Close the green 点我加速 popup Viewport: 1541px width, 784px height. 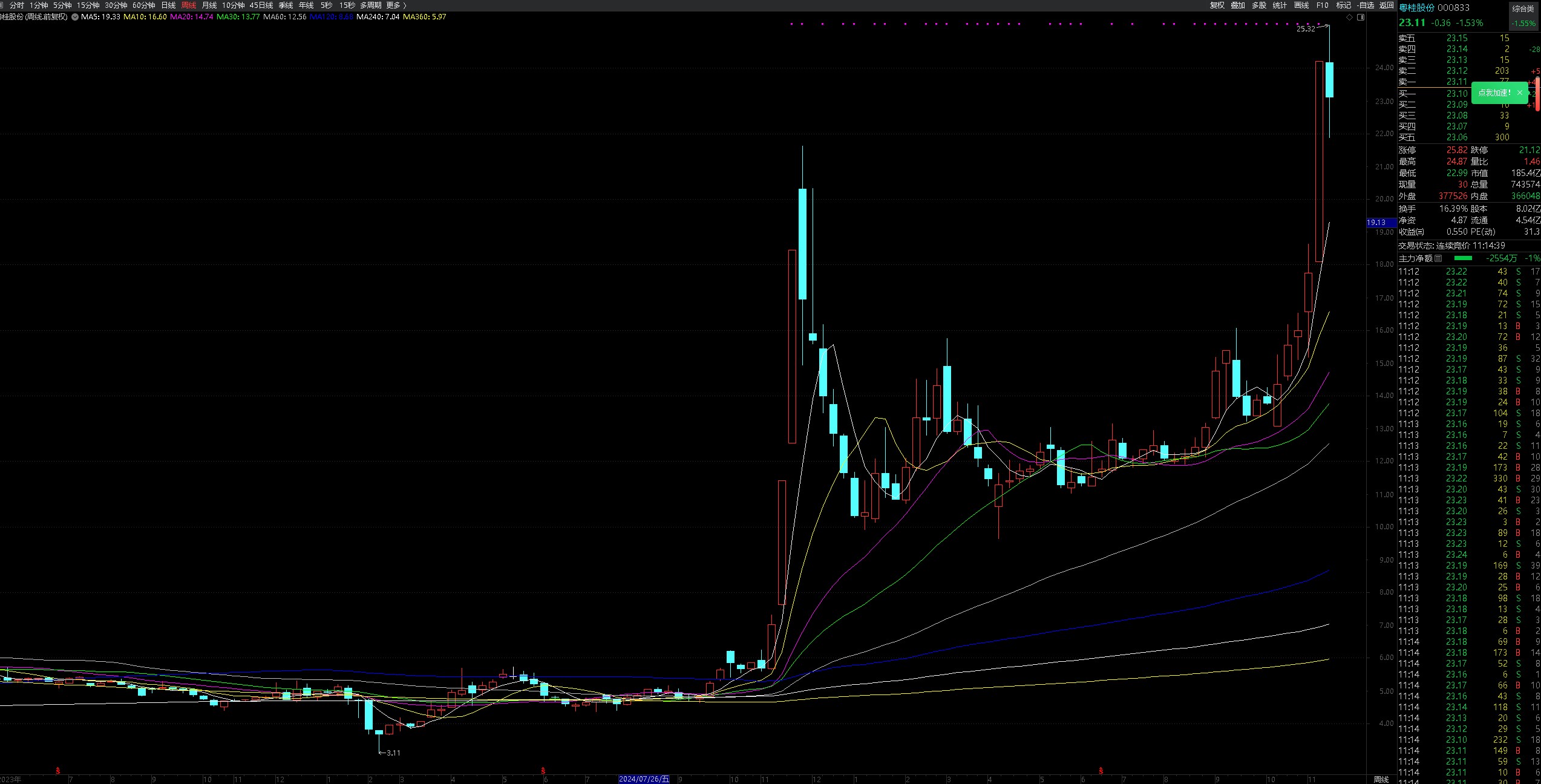(x=1519, y=93)
